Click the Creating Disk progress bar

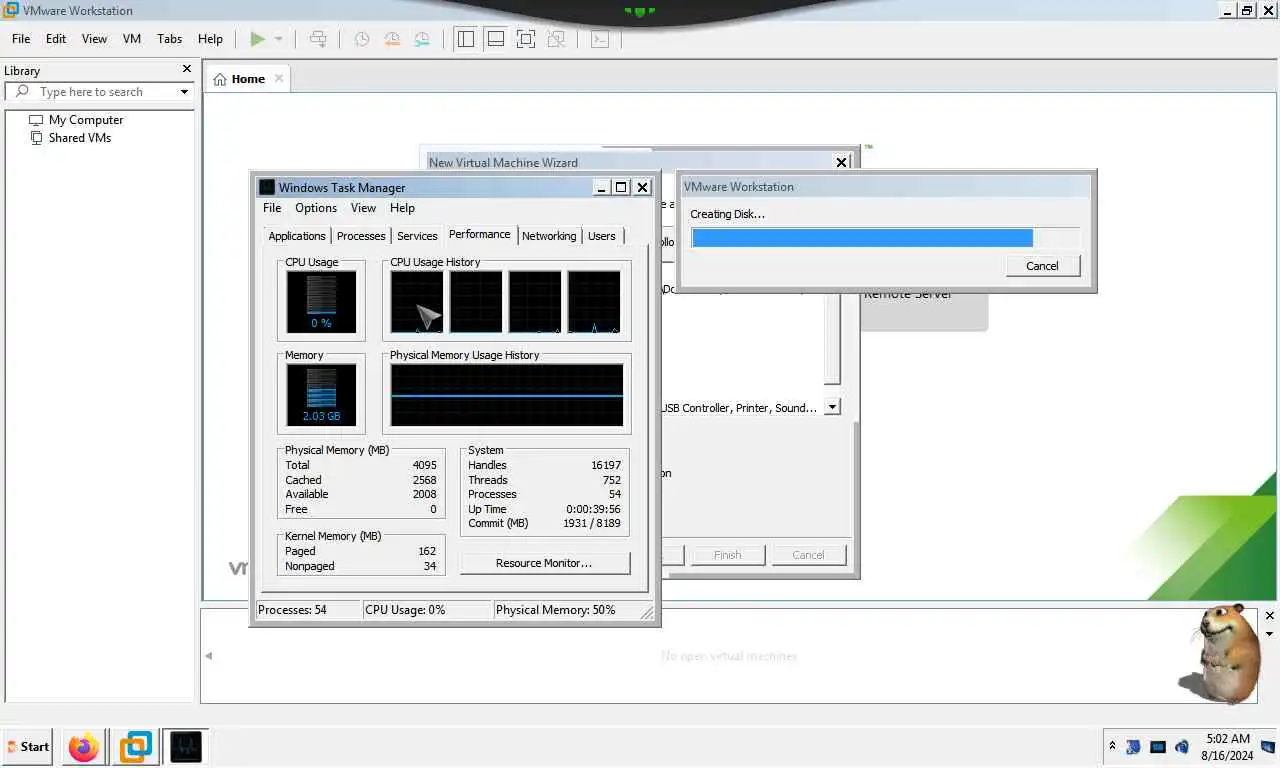click(x=885, y=238)
